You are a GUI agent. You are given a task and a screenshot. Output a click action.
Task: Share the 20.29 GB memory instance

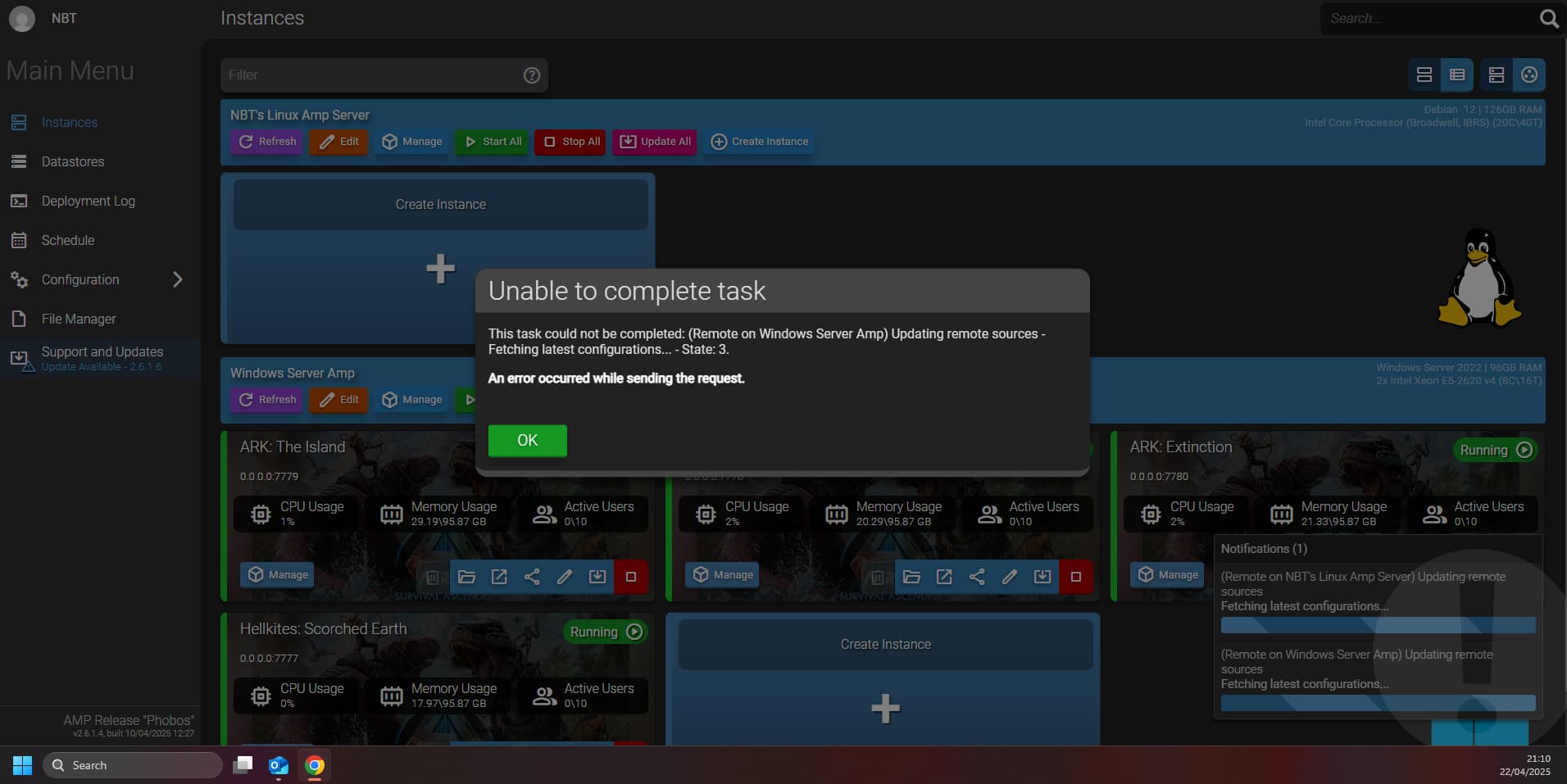(x=977, y=577)
